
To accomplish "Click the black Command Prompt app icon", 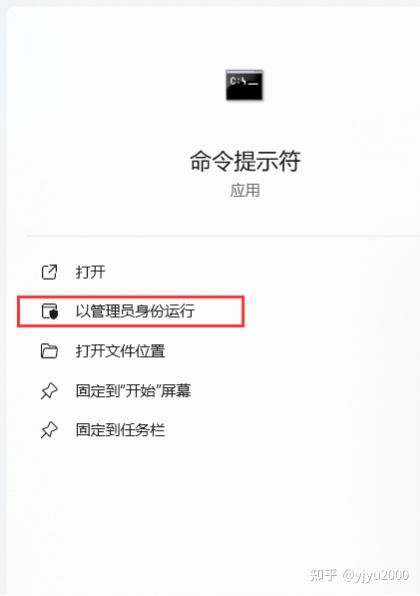I will [x=244, y=85].
